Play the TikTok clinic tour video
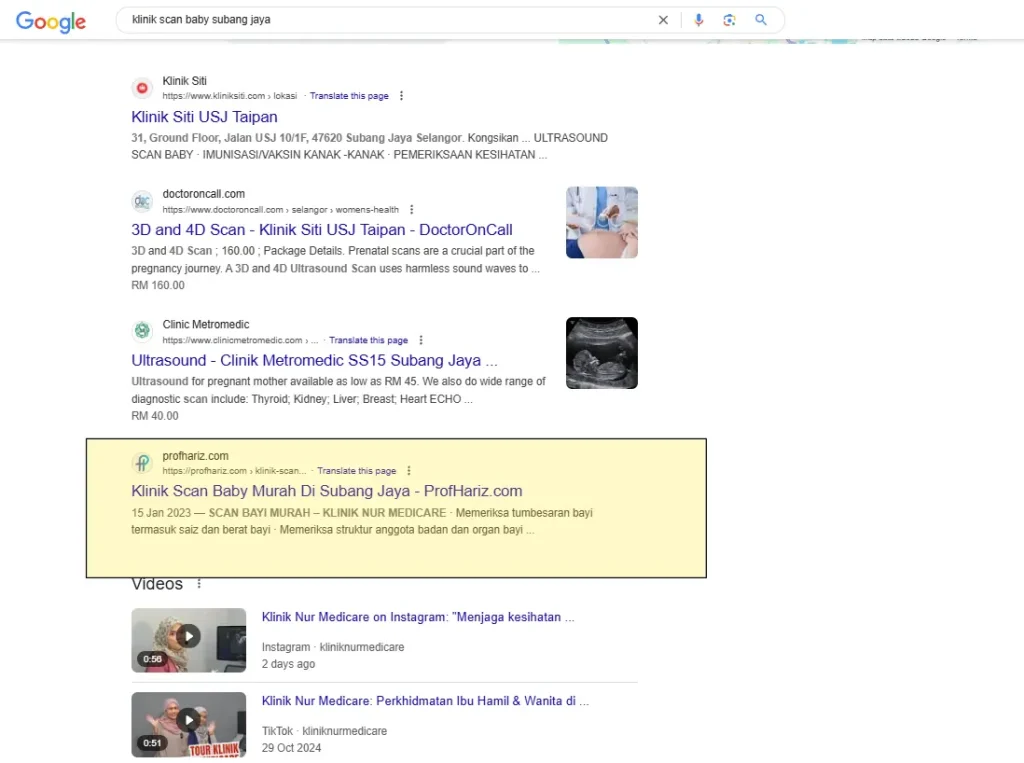 click(189, 718)
